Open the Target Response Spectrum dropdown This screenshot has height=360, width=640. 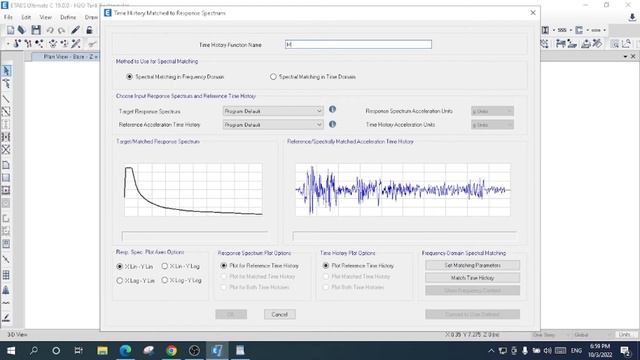pos(273,111)
